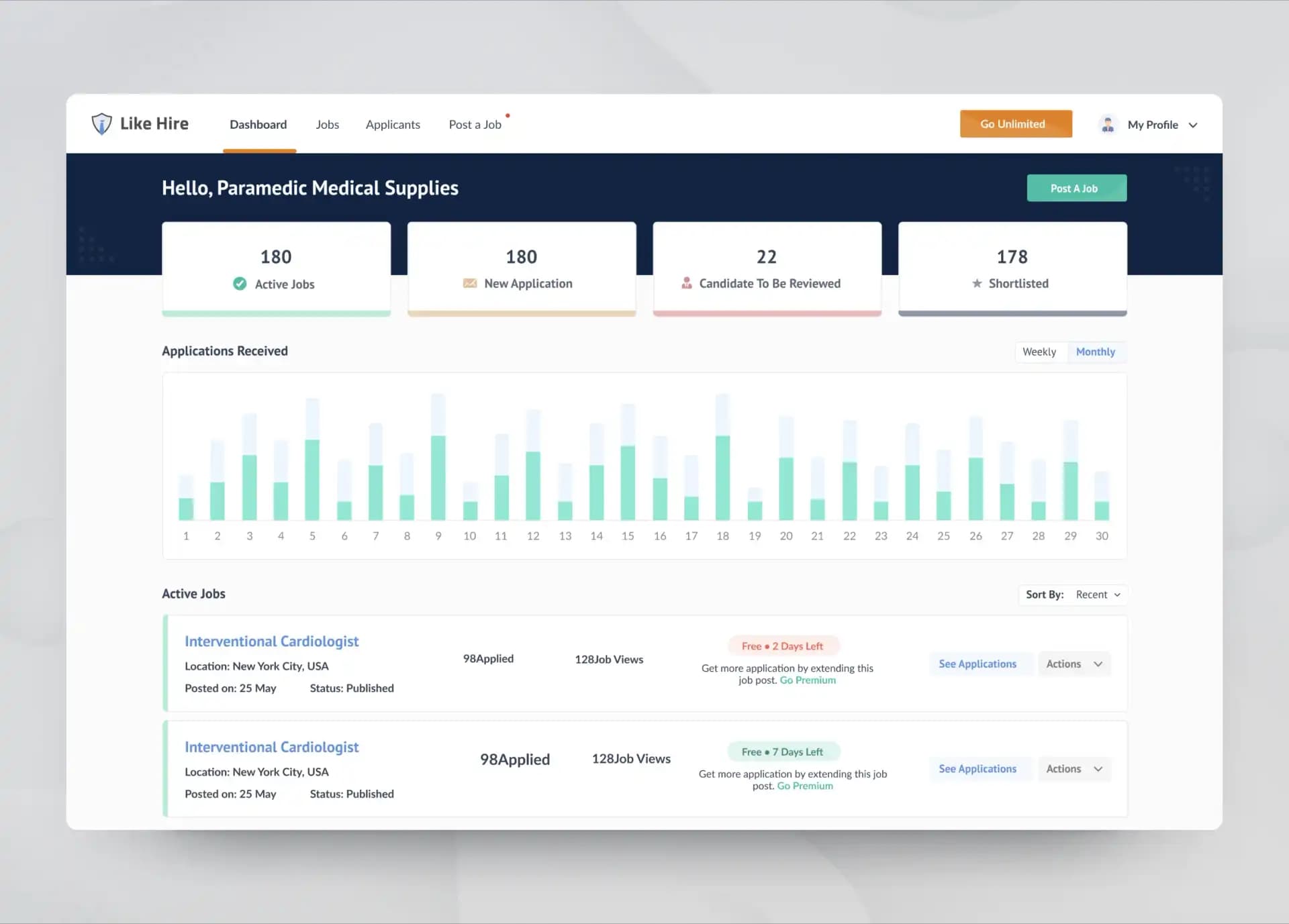Click the envelope New Application icon

point(470,283)
